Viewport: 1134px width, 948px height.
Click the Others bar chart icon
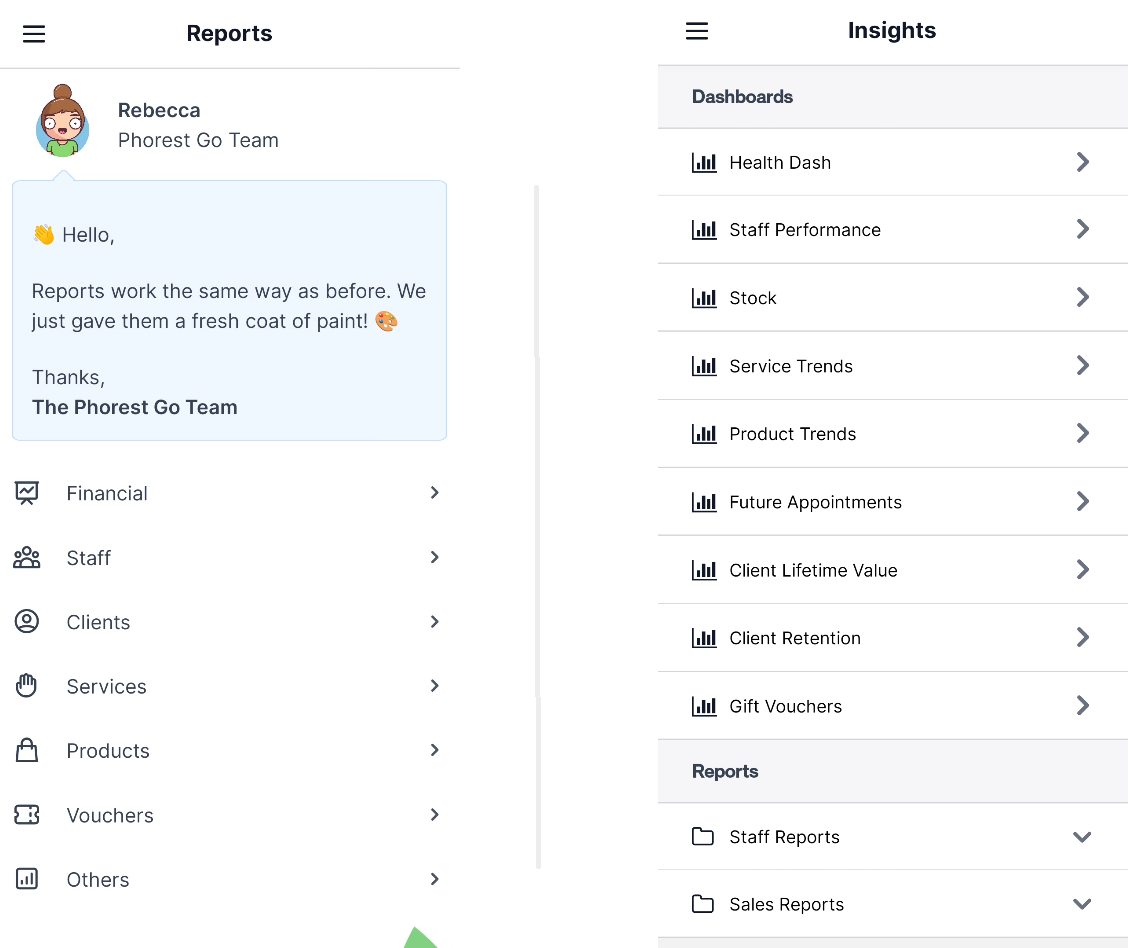[x=27, y=879]
